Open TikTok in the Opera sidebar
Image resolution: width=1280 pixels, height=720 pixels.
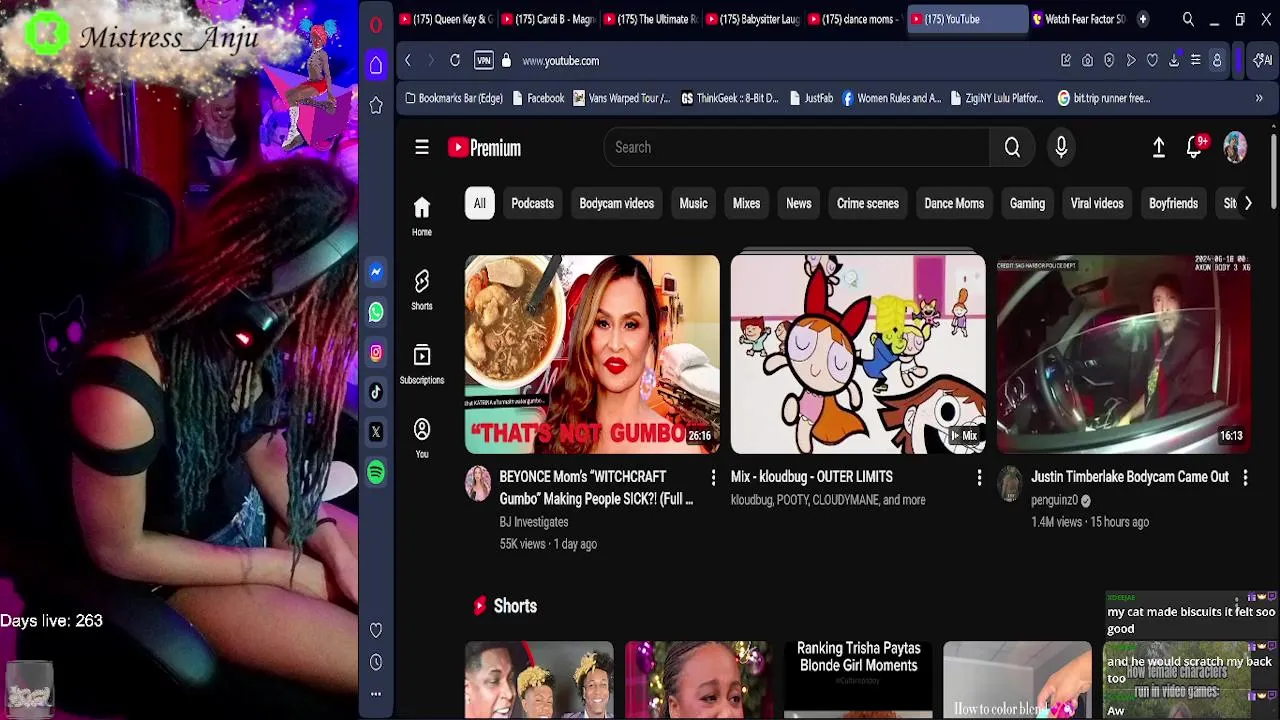tap(376, 392)
